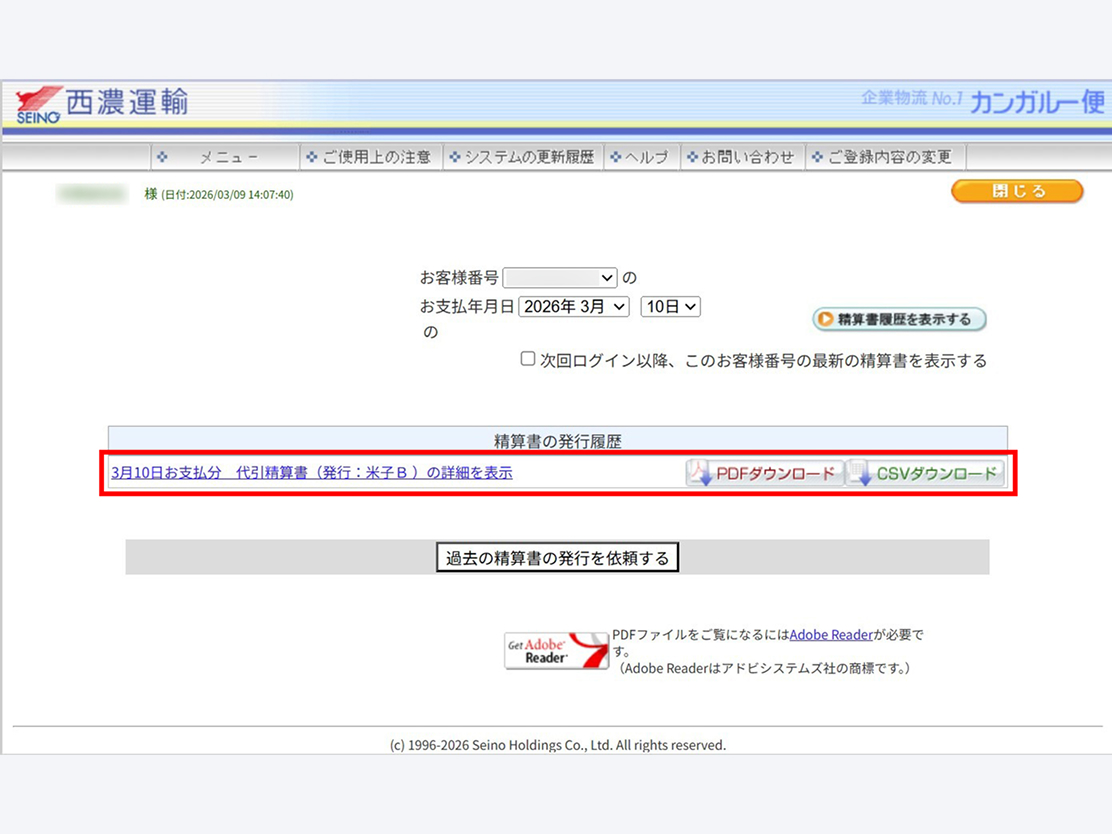Click the orange 閉じる button
1112x834 pixels.
(1017, 191)
